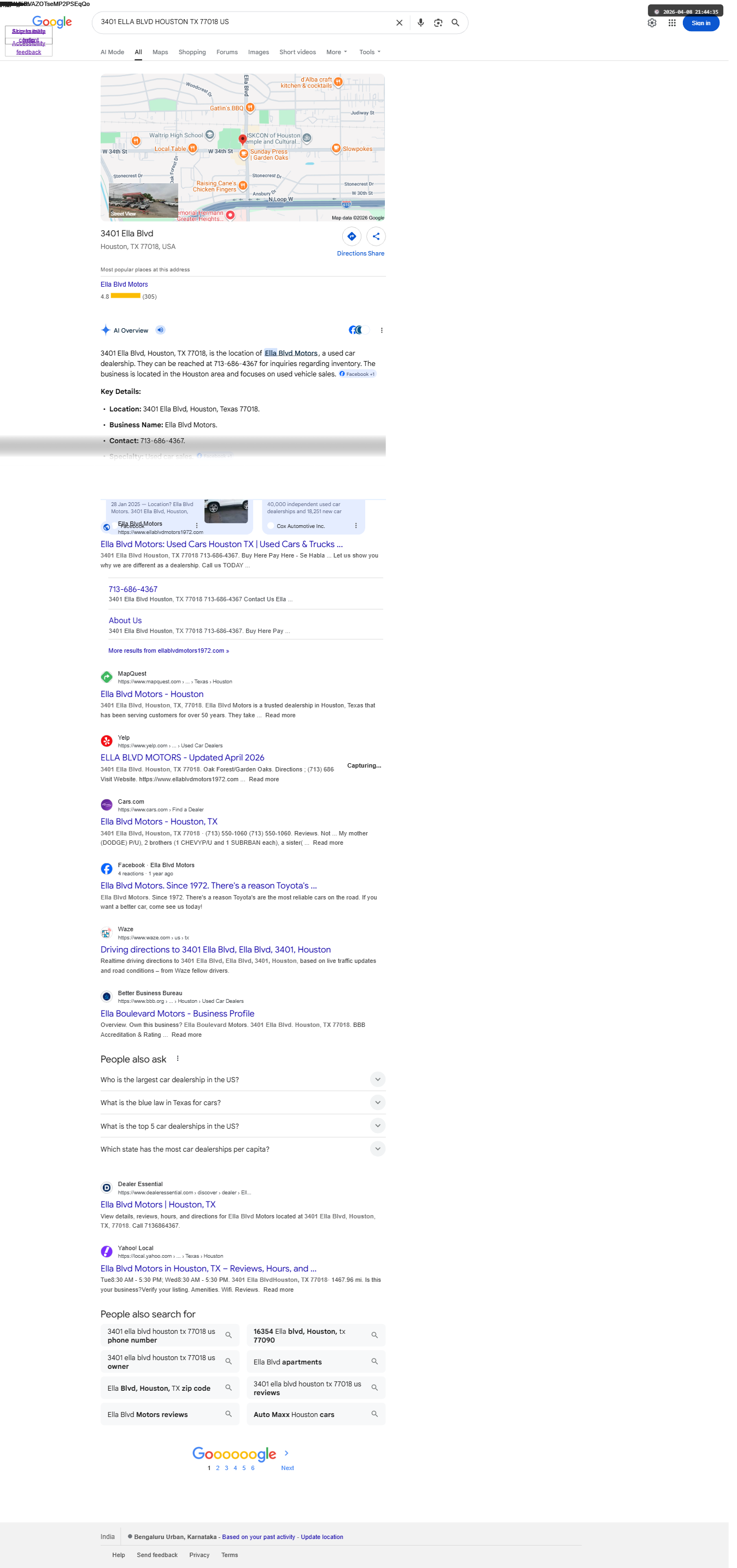Read more on the Cars.com result snippet
The height and width of the screenshot is (1568, 737).
click(x=327, y=843)
